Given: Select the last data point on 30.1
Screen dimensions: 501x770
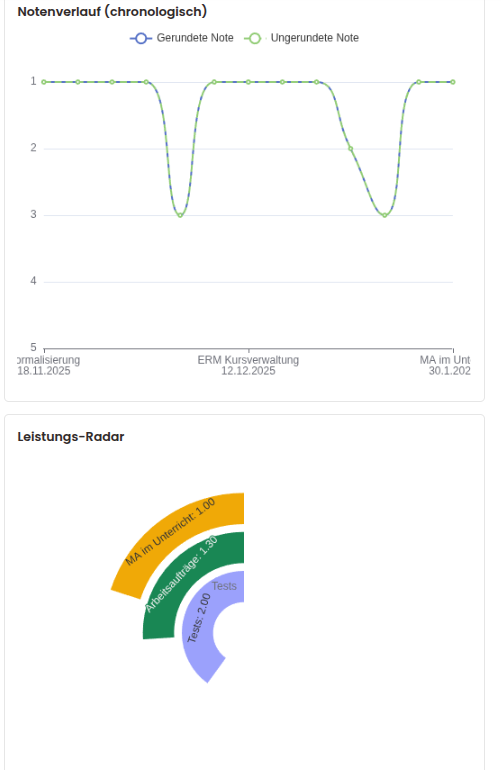Looking at the screenshot, I should [453, 82].
